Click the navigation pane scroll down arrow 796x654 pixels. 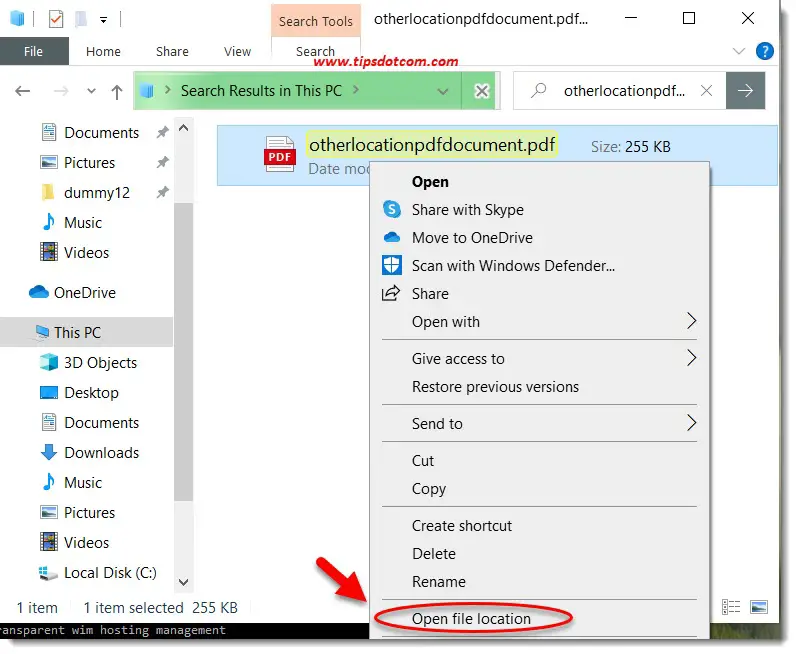tap(184, 582)
